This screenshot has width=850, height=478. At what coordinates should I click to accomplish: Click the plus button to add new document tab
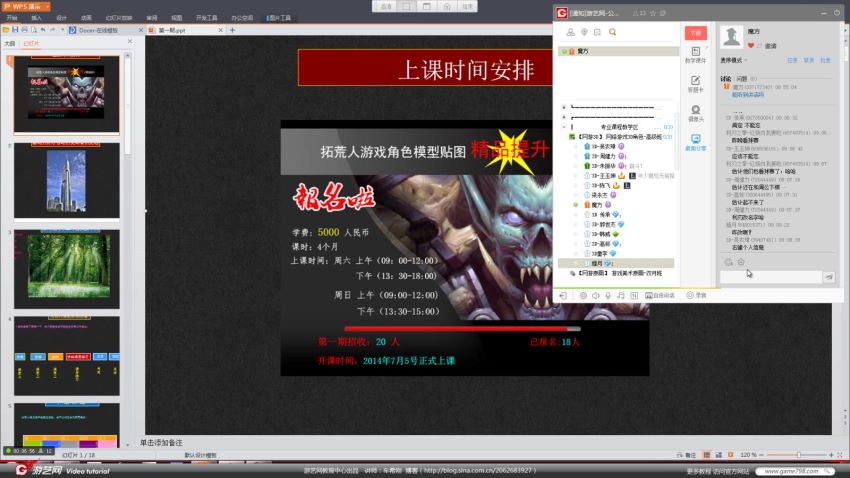click(x=233, y=30)
